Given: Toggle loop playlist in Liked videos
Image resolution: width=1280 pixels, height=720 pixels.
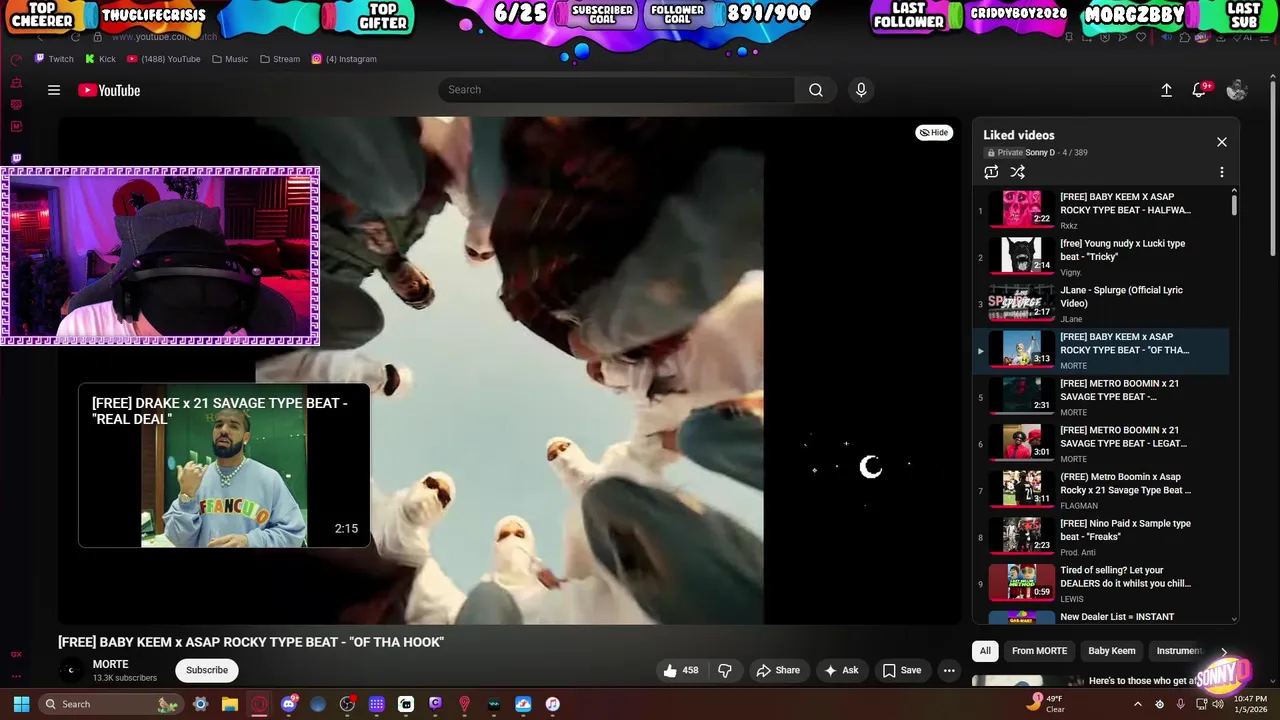Looking at the screenshot, I should point(991,172).
